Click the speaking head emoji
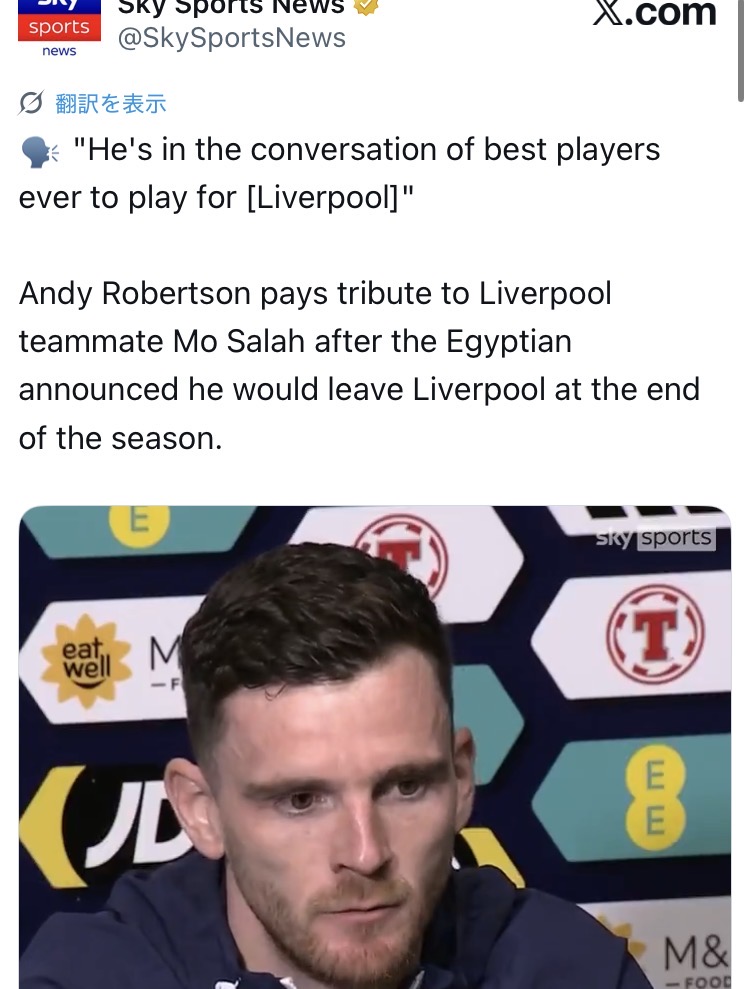750x989 pixels. [38, 152]
